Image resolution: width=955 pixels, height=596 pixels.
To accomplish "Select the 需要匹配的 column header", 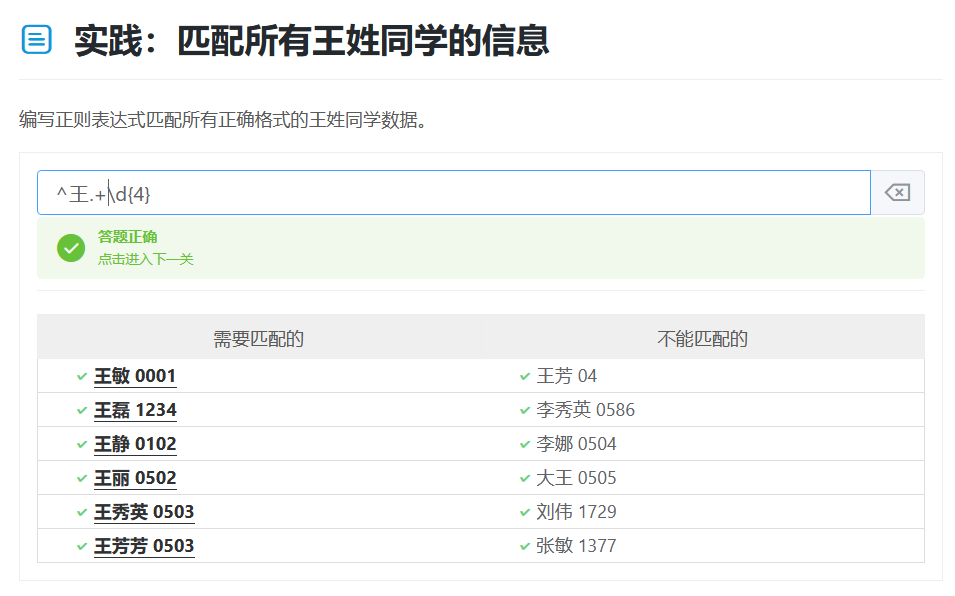I will [258, 339].
